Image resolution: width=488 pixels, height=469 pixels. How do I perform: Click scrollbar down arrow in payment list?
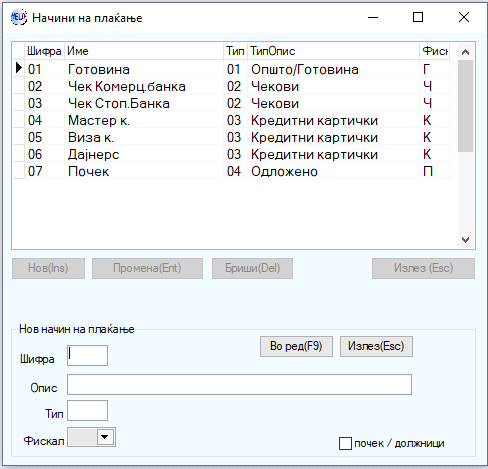click(x=465, y=240)
